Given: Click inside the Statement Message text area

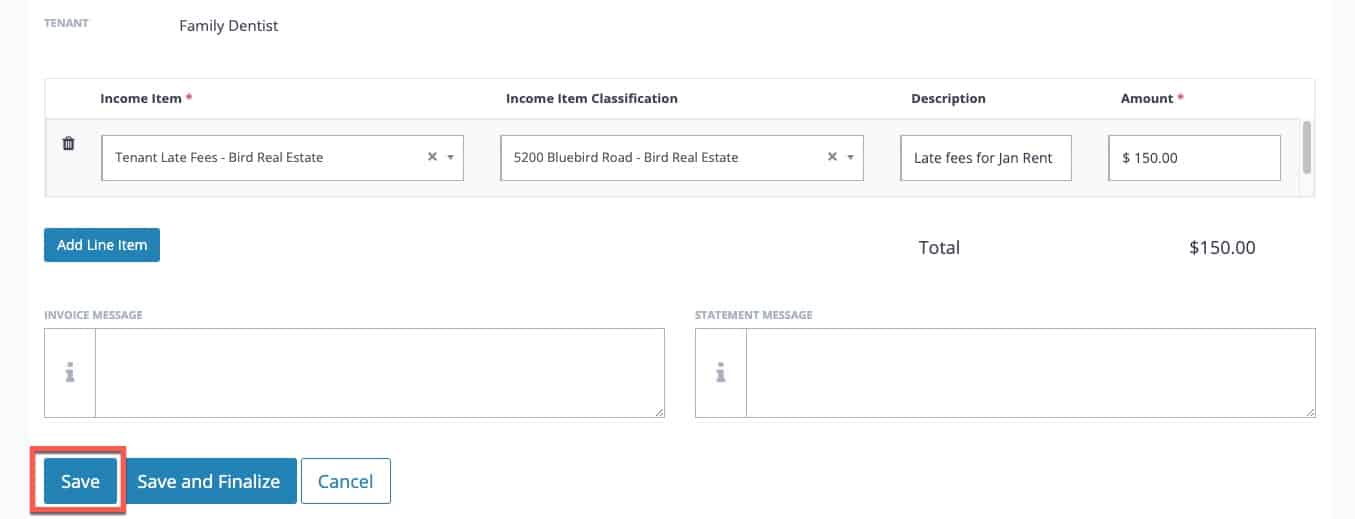Looking at the screenshot, I should (x=1030, y=373).
